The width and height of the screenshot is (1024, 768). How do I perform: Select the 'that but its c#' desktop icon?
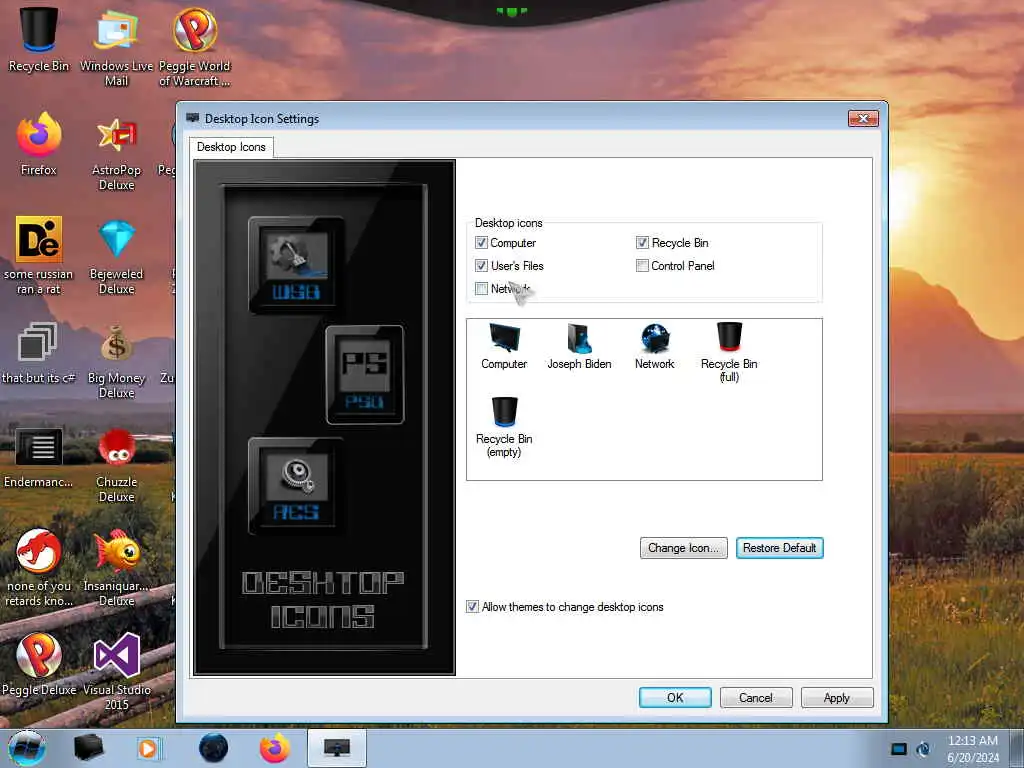click(39, 352)
